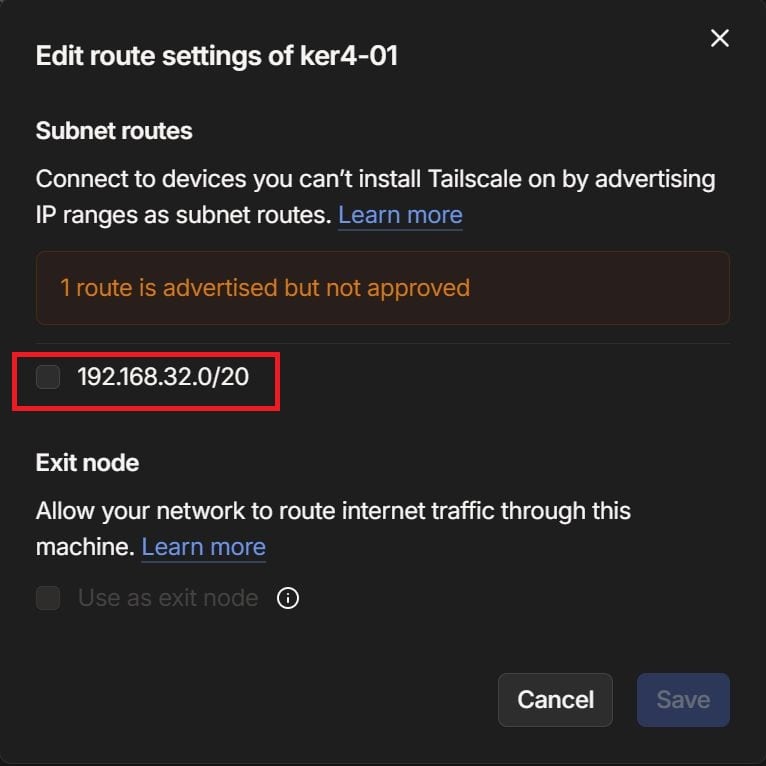Toggle the Use as exit node checkbox
The width and height of the screenshot is (766, 766).
(48, 599)
